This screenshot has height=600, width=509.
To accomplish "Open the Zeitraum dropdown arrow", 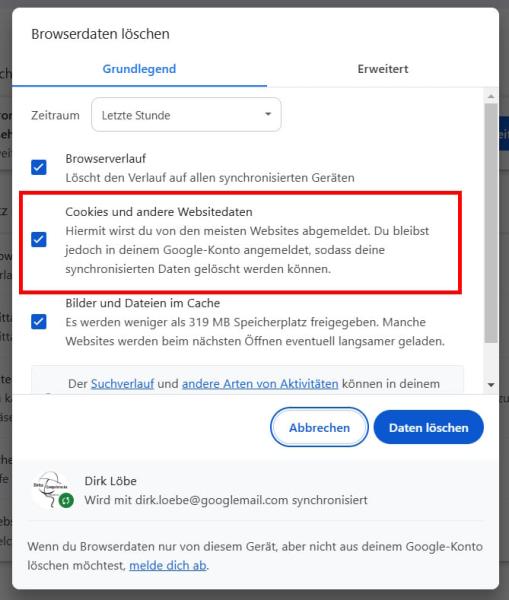I will pos(268,114).
